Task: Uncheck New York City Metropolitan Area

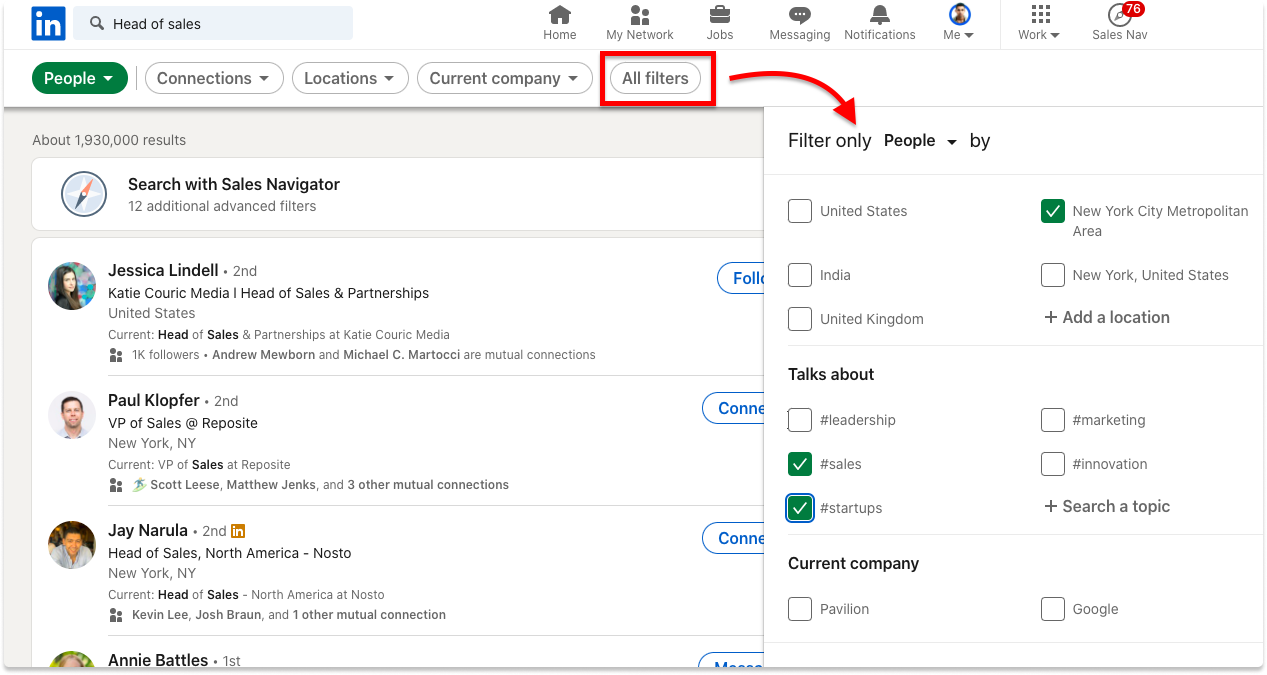Action: (x=1052, y=211)
